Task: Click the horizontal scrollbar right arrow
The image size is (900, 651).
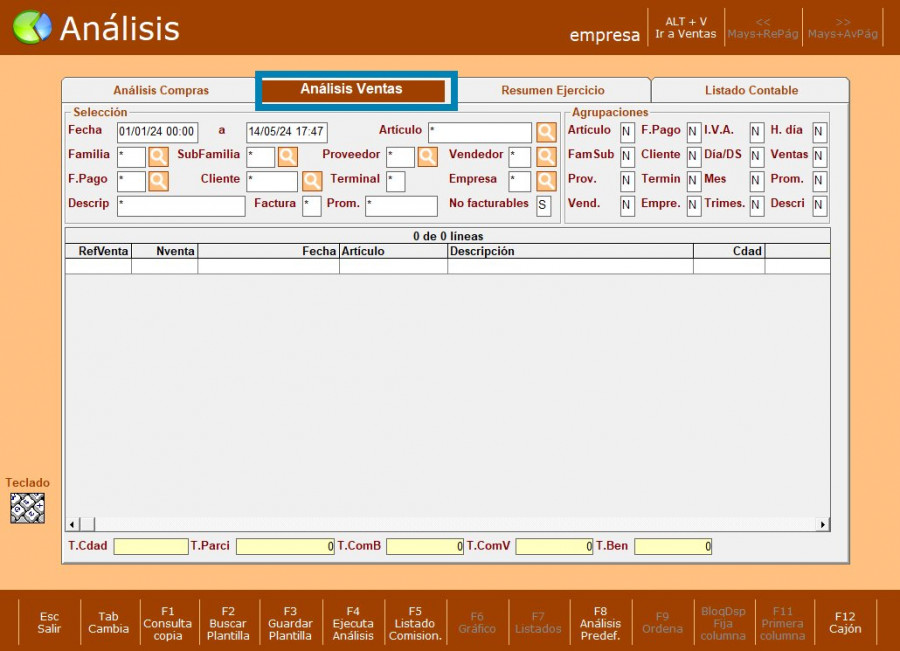Action: pyautogui.click(x=823, y=524)
